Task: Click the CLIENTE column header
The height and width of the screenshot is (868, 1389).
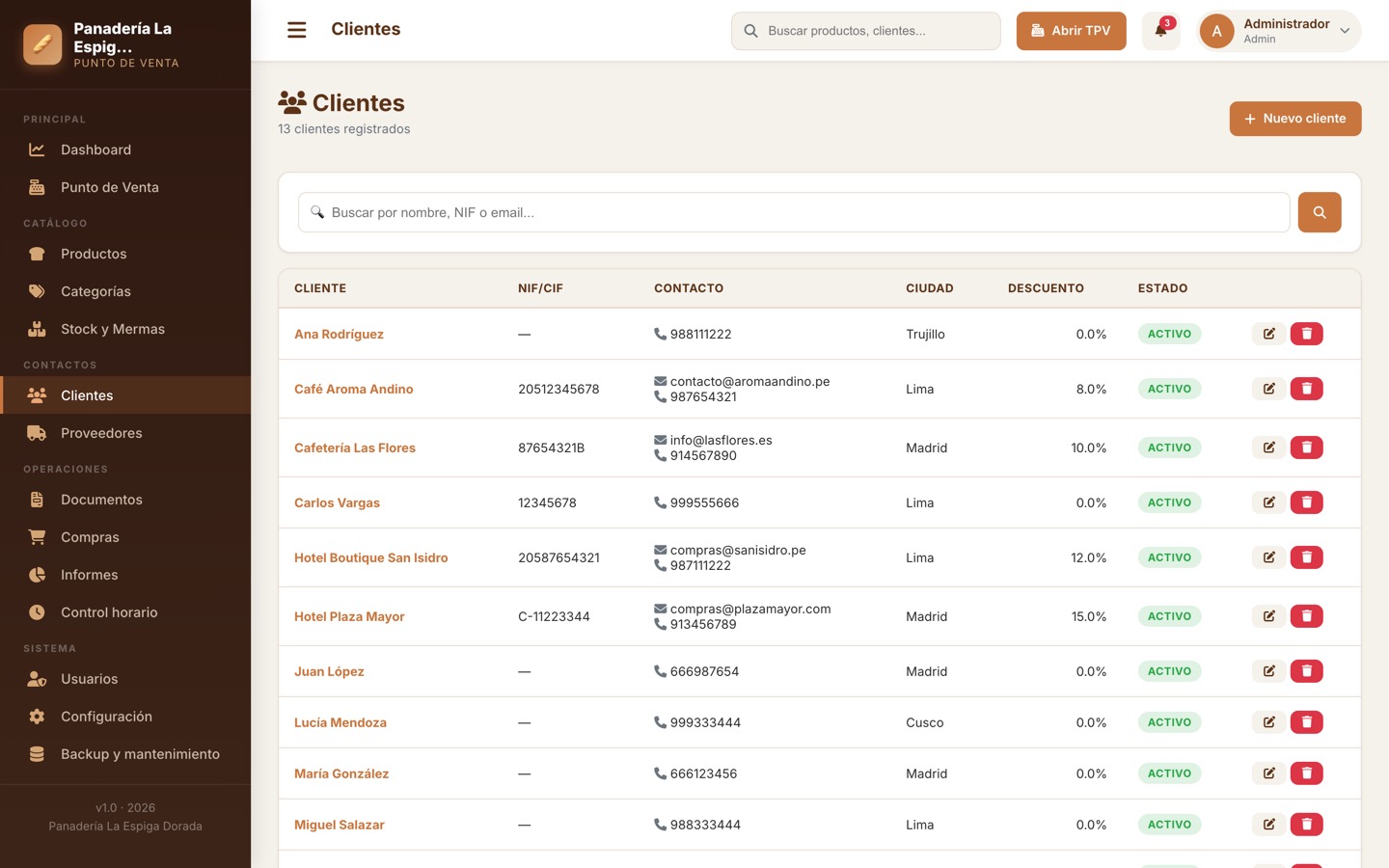Action: (x=320, y=288)
